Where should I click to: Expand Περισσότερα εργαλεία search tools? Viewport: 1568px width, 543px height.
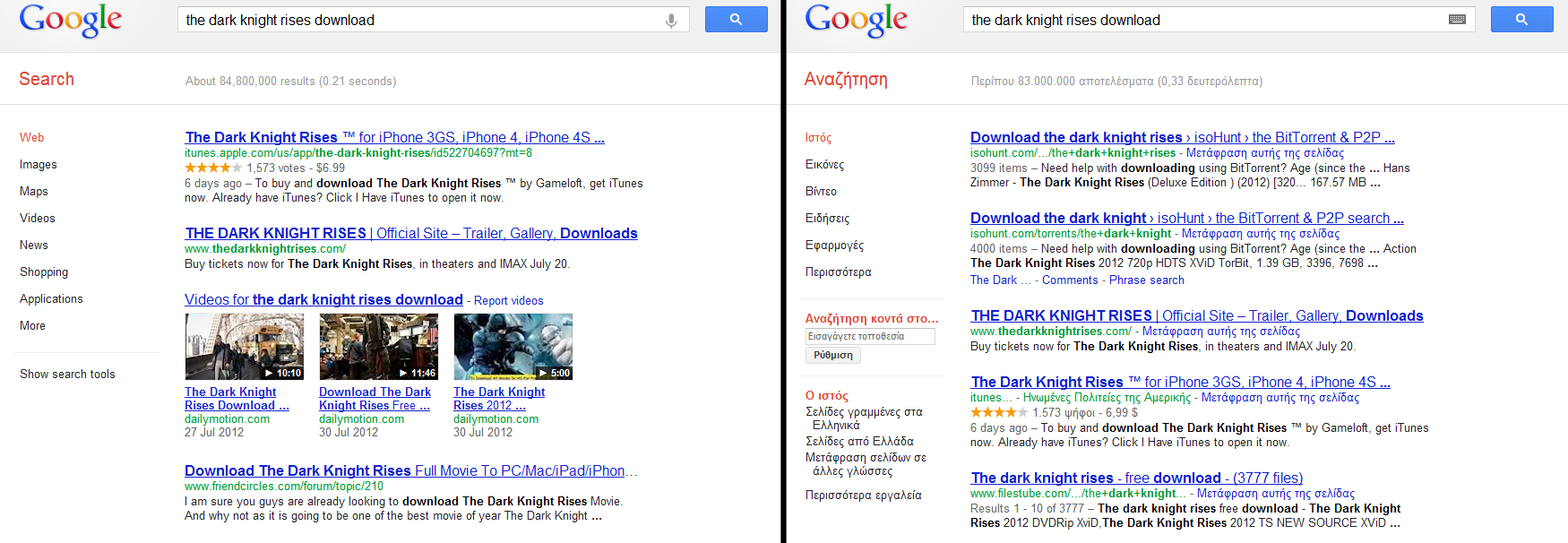click(x=863, y=495)
